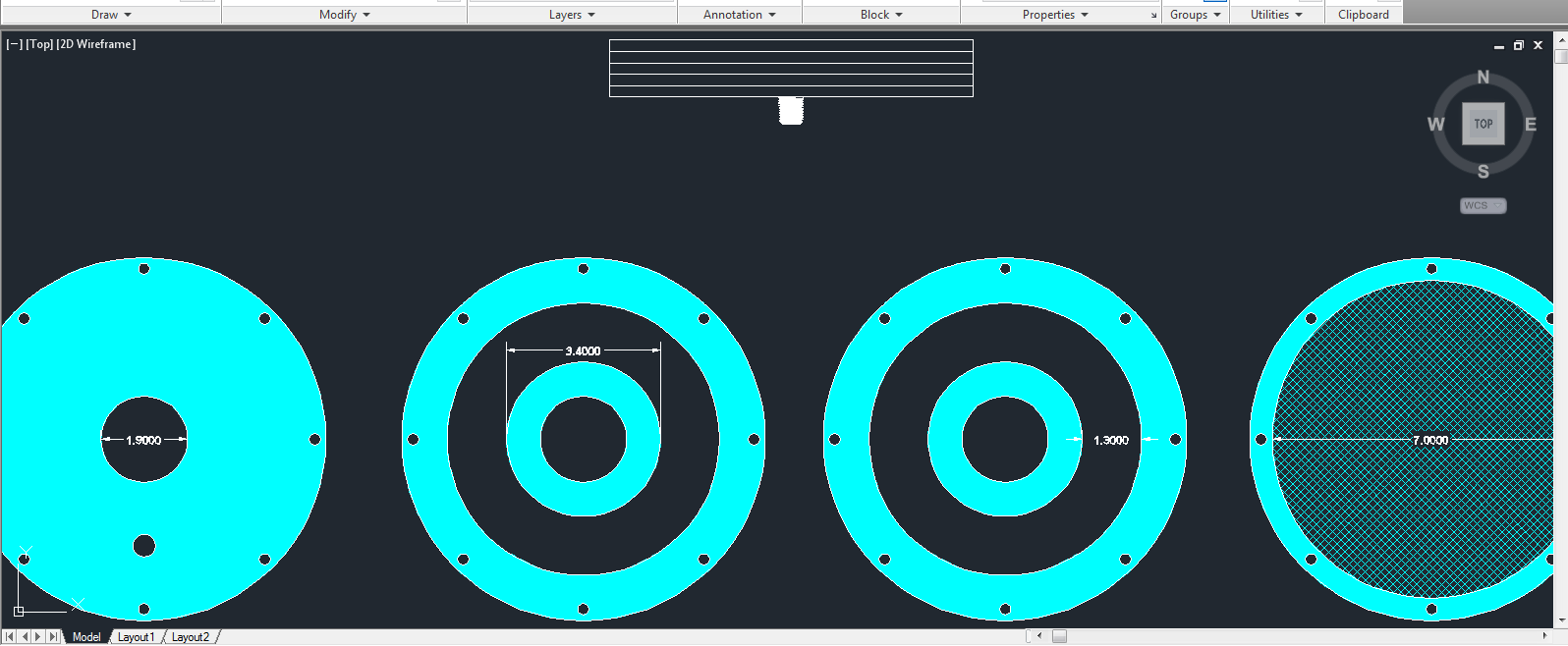Switch to the Layout2 tab
The image size is (1568, 646).
(x=190, y=637)
